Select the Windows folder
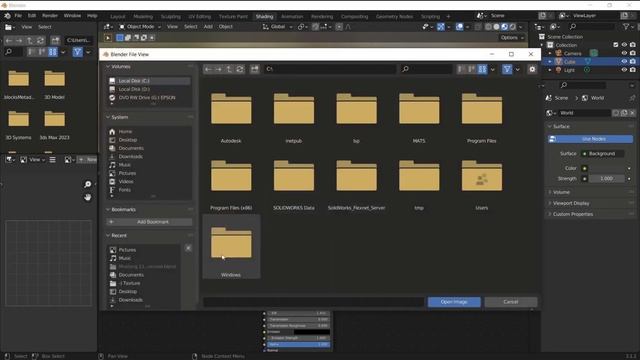The image size is (640, 360). click(231, 247)
